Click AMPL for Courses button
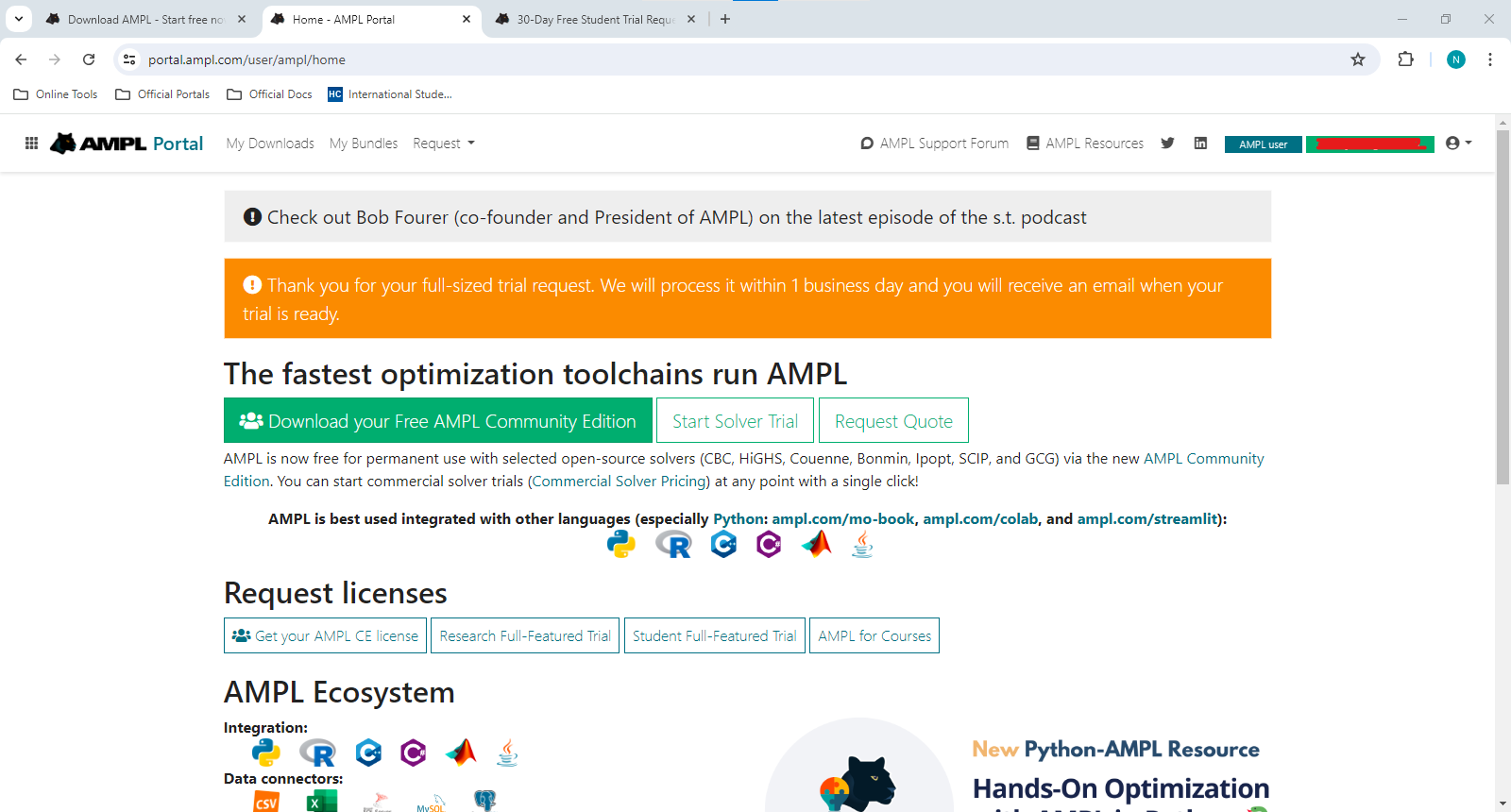Image resolution: width=1511 pixels, height=812 pixels. coord(874,635)
